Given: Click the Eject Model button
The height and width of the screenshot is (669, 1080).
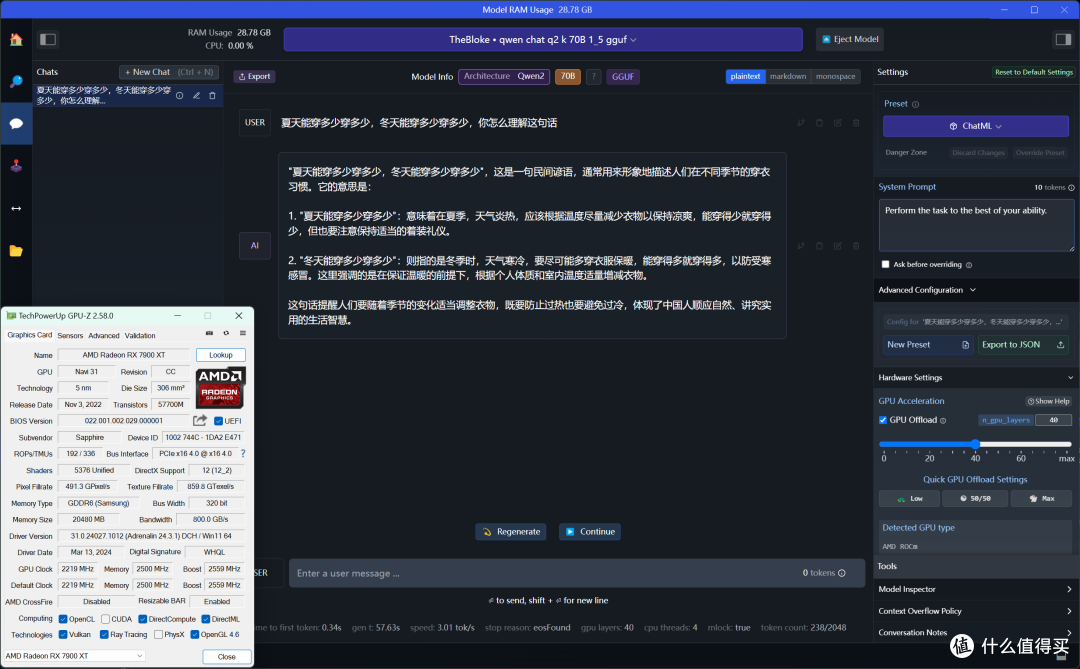Looking at the screenshot, I should coord(849,39).
